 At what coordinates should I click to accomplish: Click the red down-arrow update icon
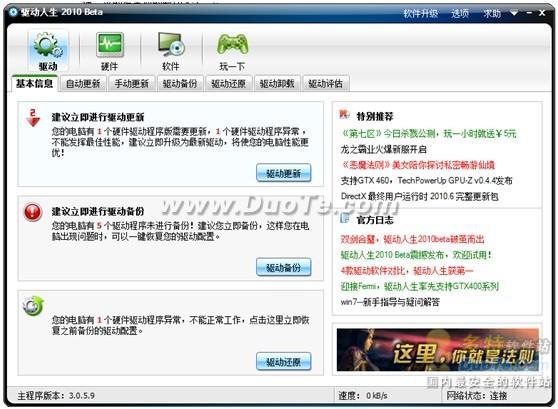33,118
